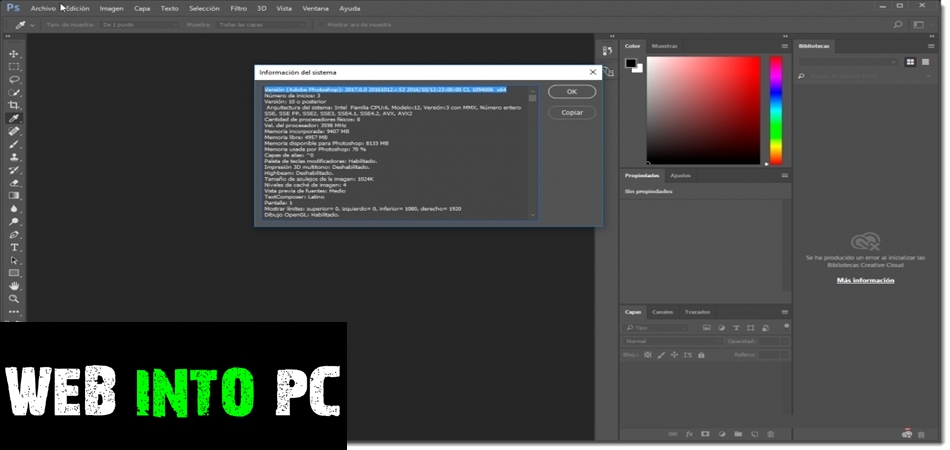Open the Relleno dropdown arrow
Viewport: 950px width, 450px height.
click(x=785, y=355)
